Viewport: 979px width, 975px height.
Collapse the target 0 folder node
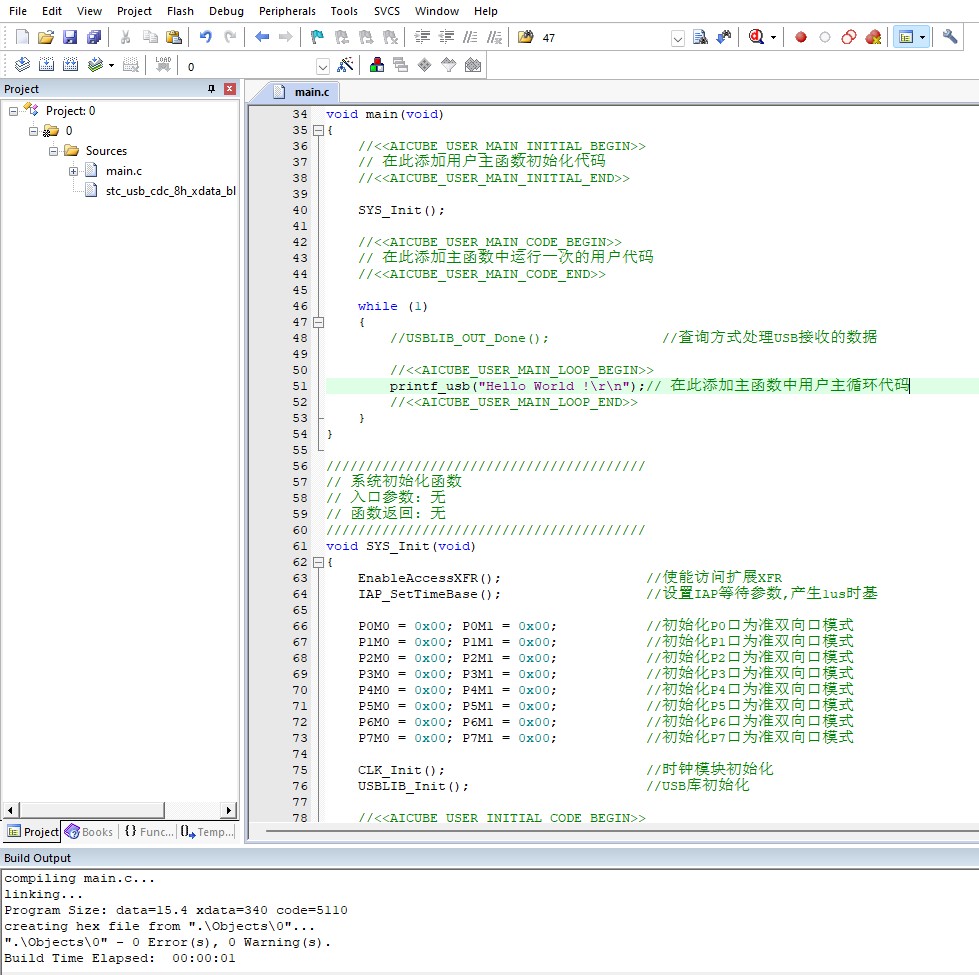pyautogui.click(x=34, y=131)
